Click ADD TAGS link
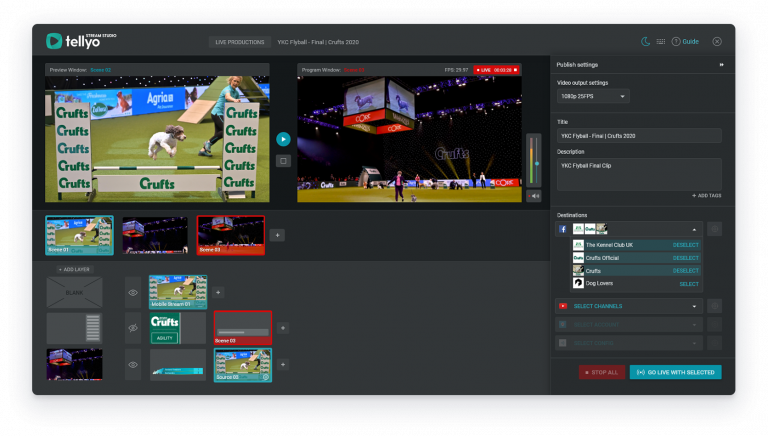 (x=706, y=195)
